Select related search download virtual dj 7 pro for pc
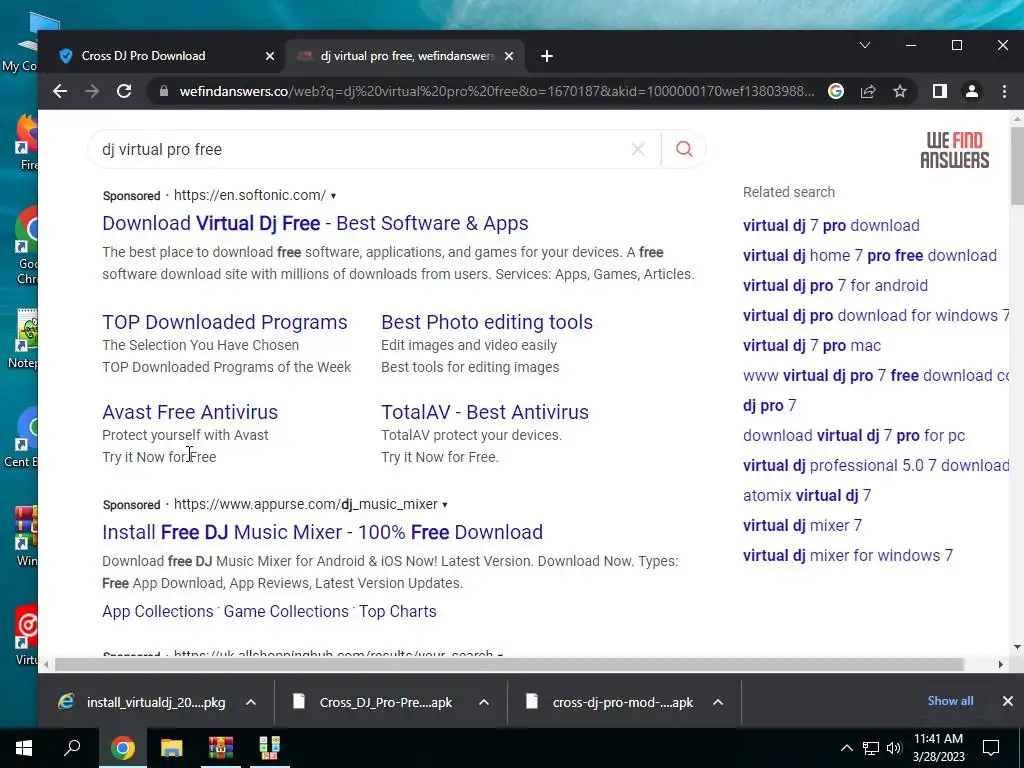Image resolution: width=1024 pixels, height=768 pixels. pos(854,436)
